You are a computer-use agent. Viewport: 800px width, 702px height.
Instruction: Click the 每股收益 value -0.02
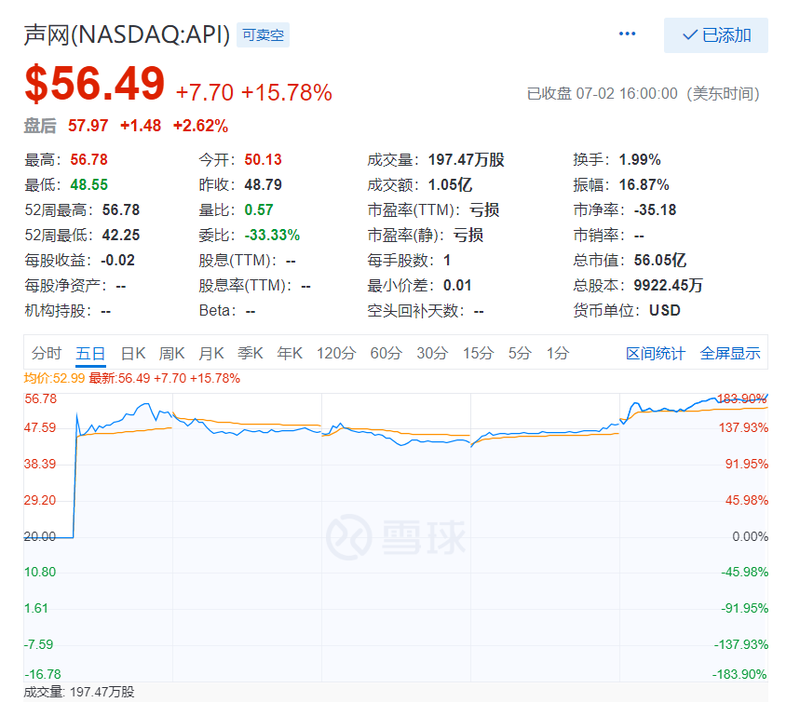118,260
